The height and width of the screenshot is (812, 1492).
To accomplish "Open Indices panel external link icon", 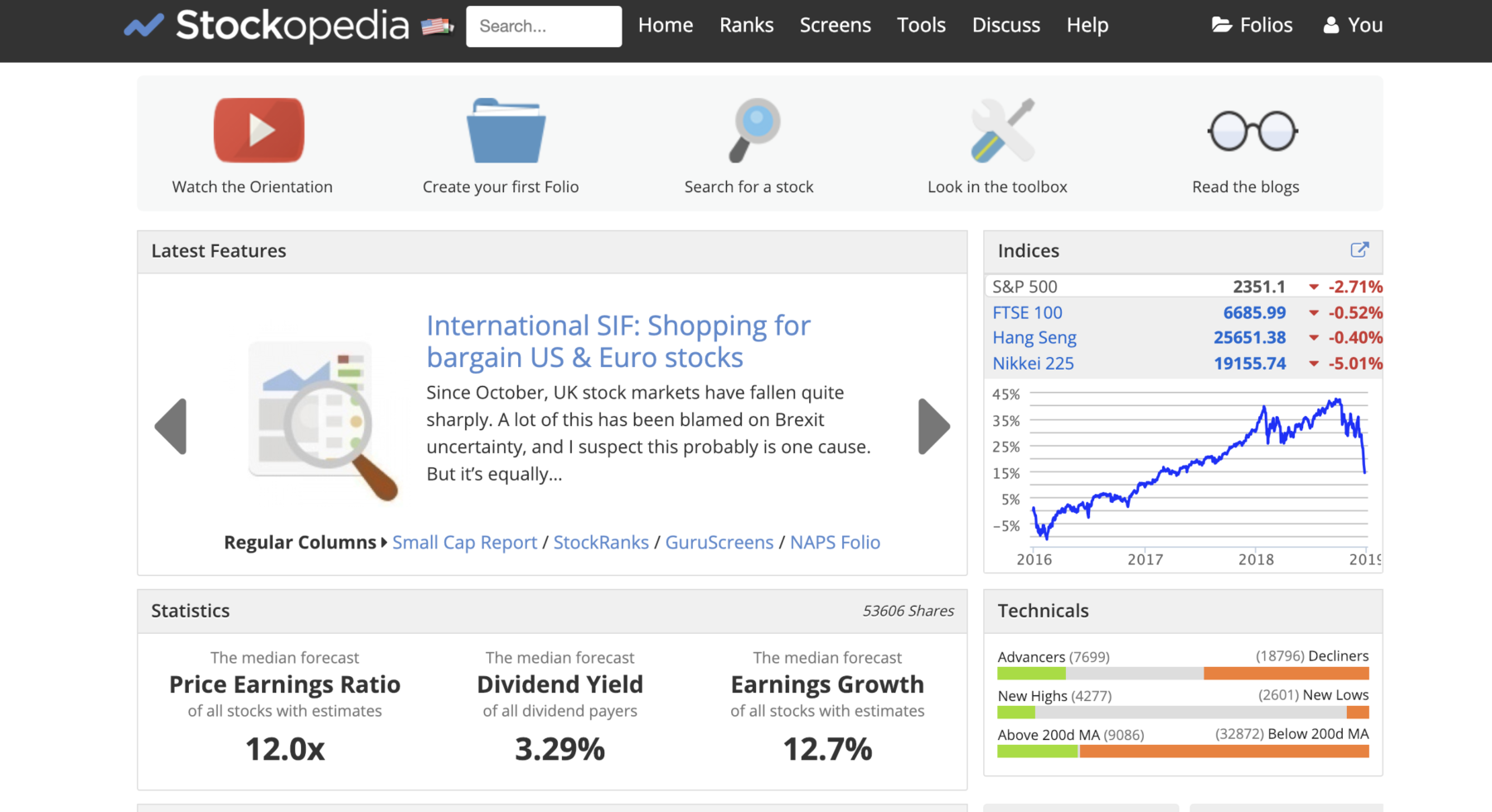I will 1359,250.
